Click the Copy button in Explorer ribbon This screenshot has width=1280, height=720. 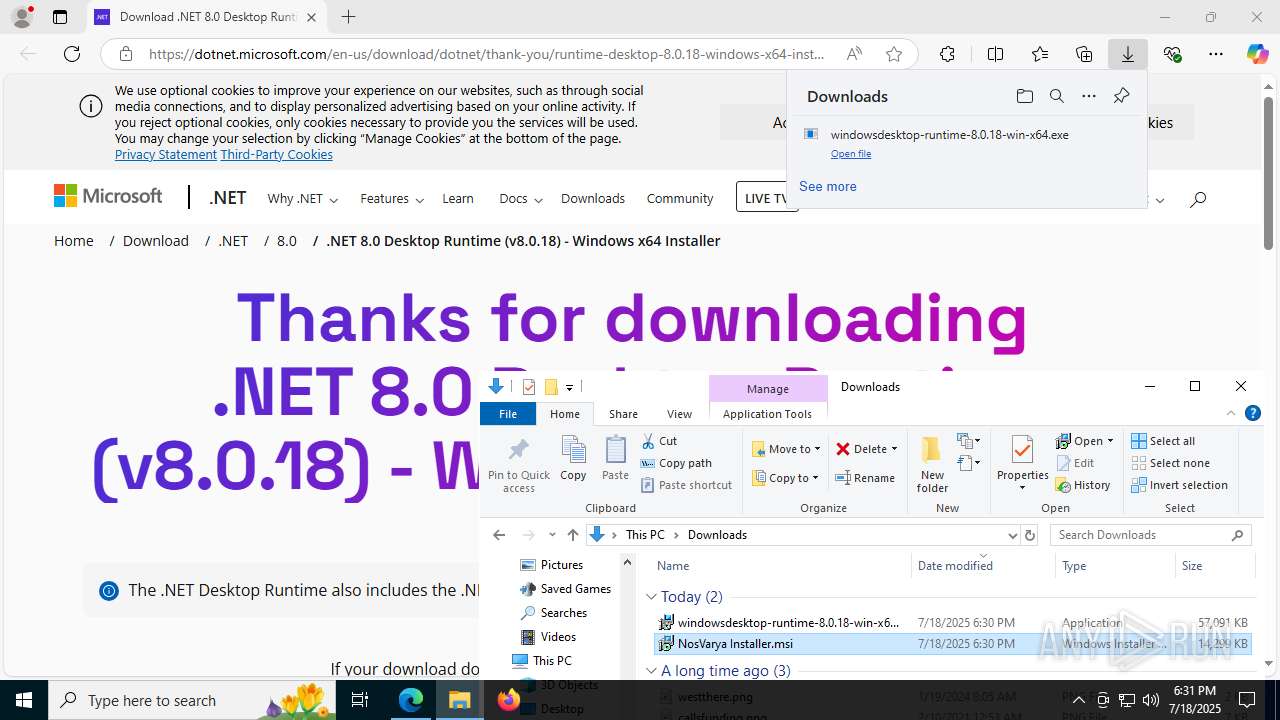pos(573,459)
